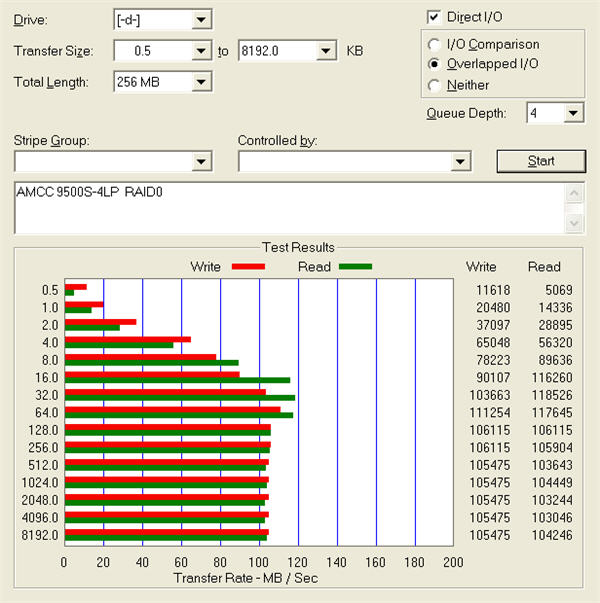Viewport: 600px width, 603px height.
Task: Click the 16.0 transfer size row label
Action: tap(47, 378)
